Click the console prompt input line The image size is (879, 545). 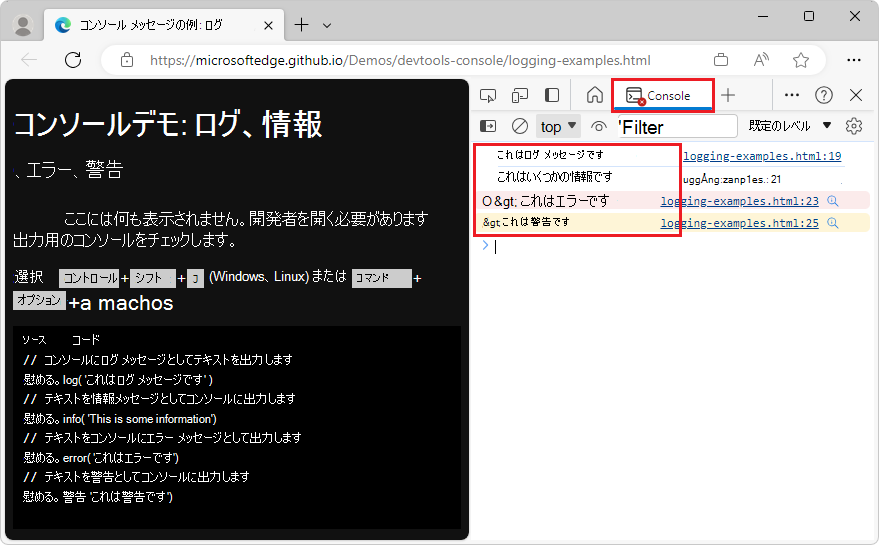pos(676,246)
